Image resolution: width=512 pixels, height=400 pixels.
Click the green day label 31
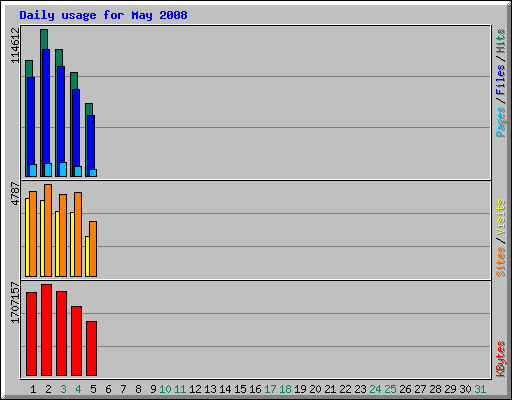click(480, 389)
